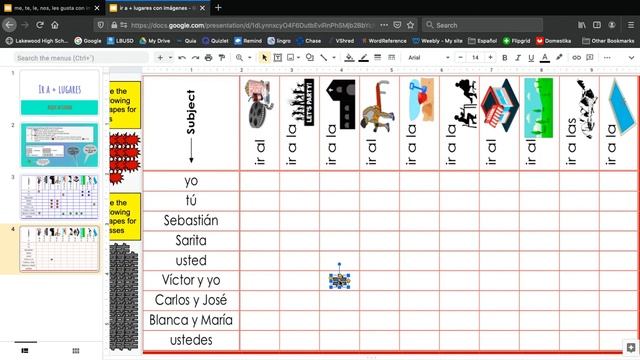Image resolution: width=640 pixels, height=360 pixels.
Task: Increase the font size with plus
Action: [x=490, y=58]
